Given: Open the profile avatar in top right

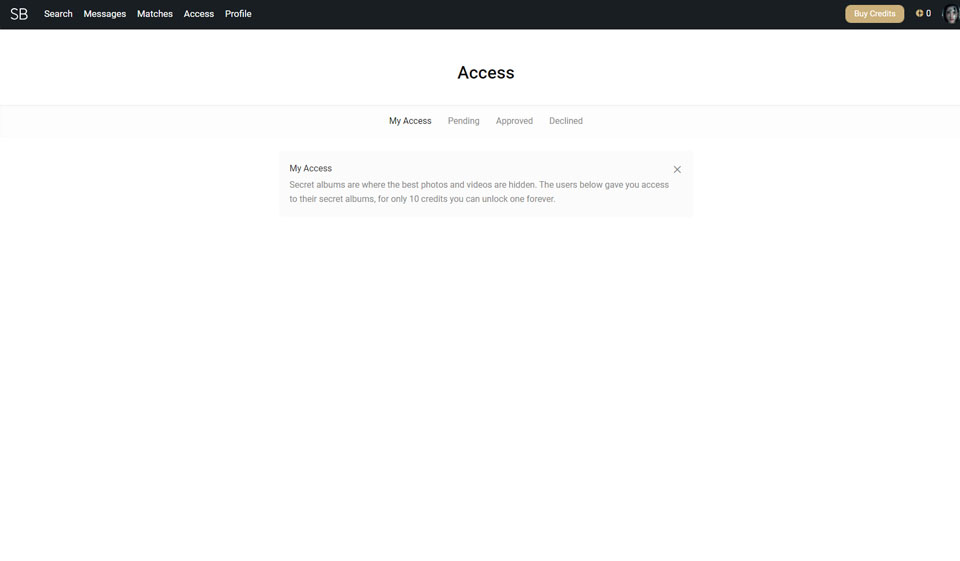Looking at the screenshot, I should pyautogui.click(x=950, y=14).
